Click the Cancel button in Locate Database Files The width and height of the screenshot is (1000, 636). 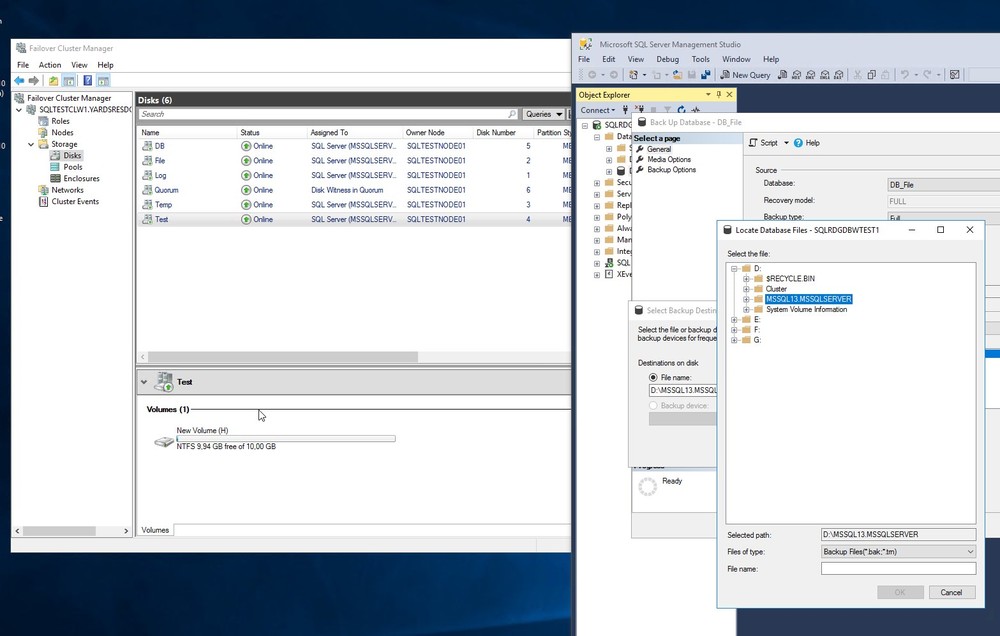coord(951,592)
